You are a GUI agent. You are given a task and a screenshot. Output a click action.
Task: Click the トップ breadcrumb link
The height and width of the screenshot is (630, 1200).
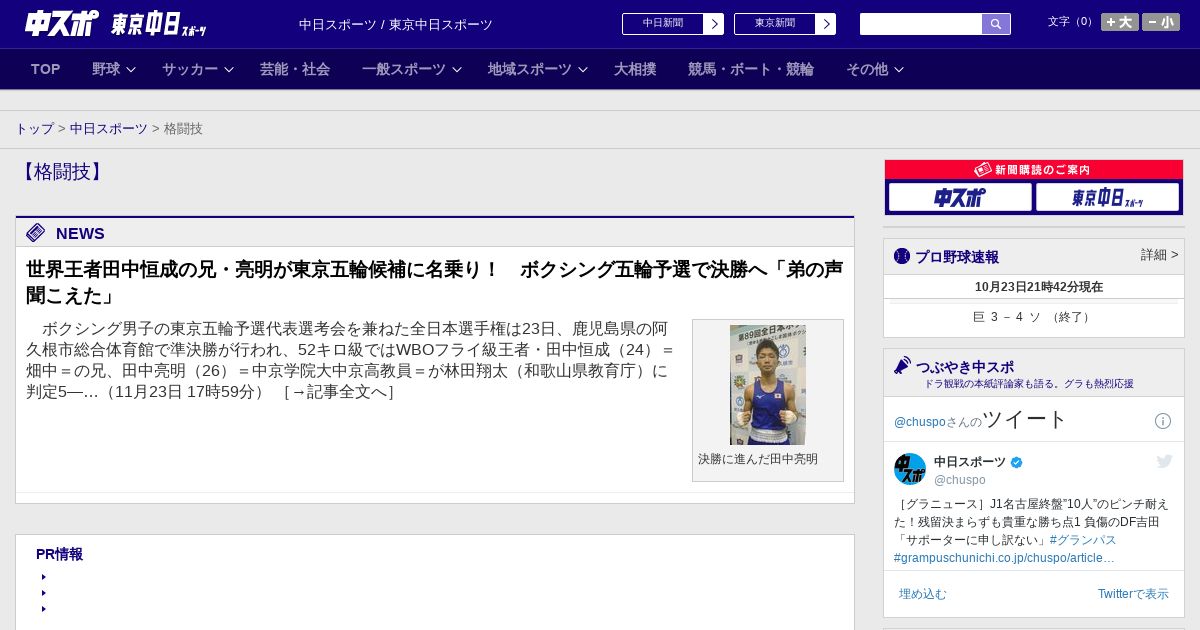[x=35, y=129]
